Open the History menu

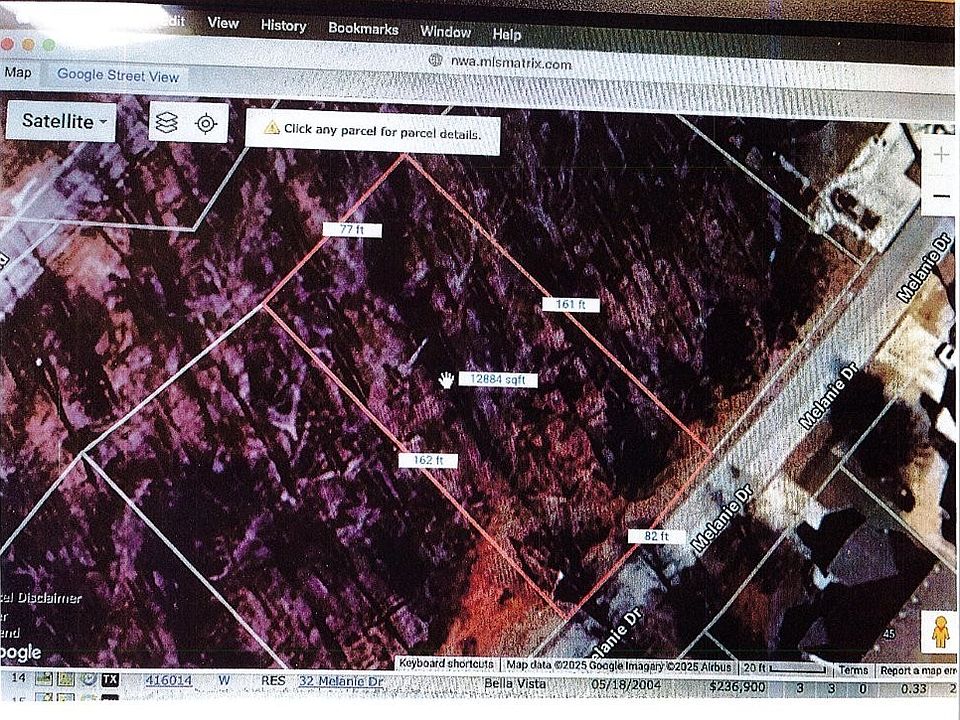click(x=283, y=26)
